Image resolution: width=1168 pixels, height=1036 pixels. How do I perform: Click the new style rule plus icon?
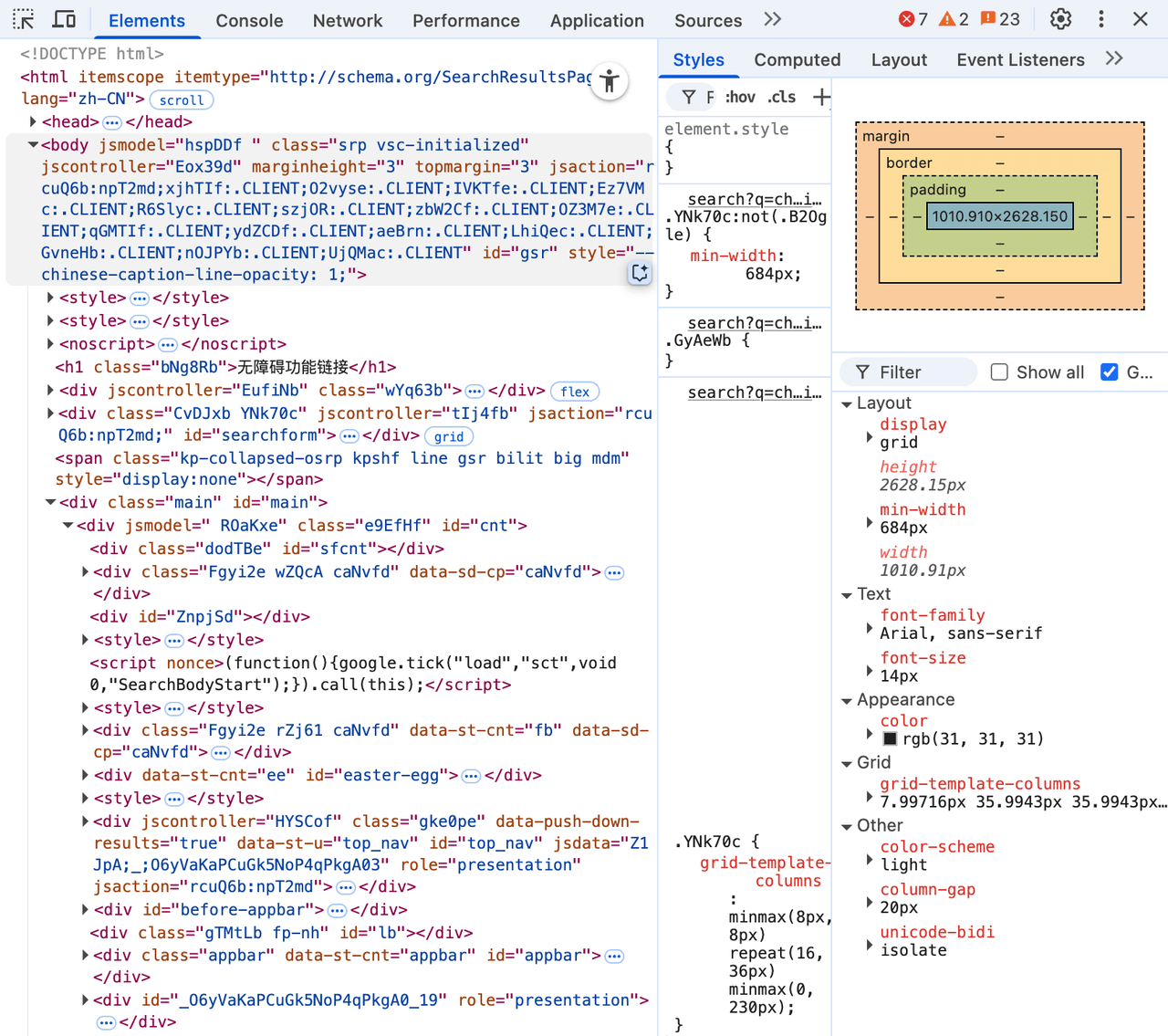click(x=821, y=97)
